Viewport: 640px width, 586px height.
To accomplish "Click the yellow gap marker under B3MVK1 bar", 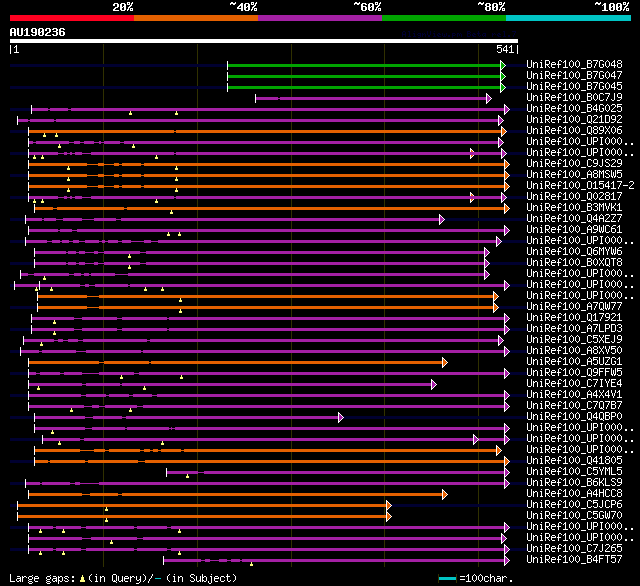I will pos(171,212).
